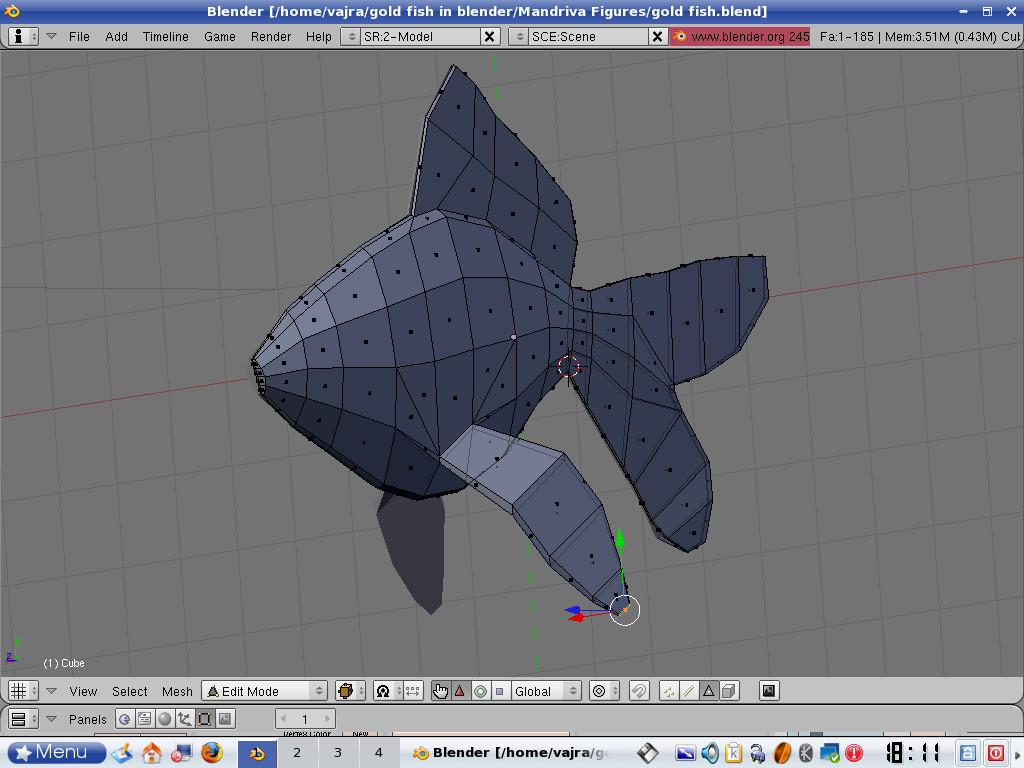Image resolution: width=1024 pixels, height=768 pixels.
Task: Switch to vertex select mode
Action: pos(669,691)
